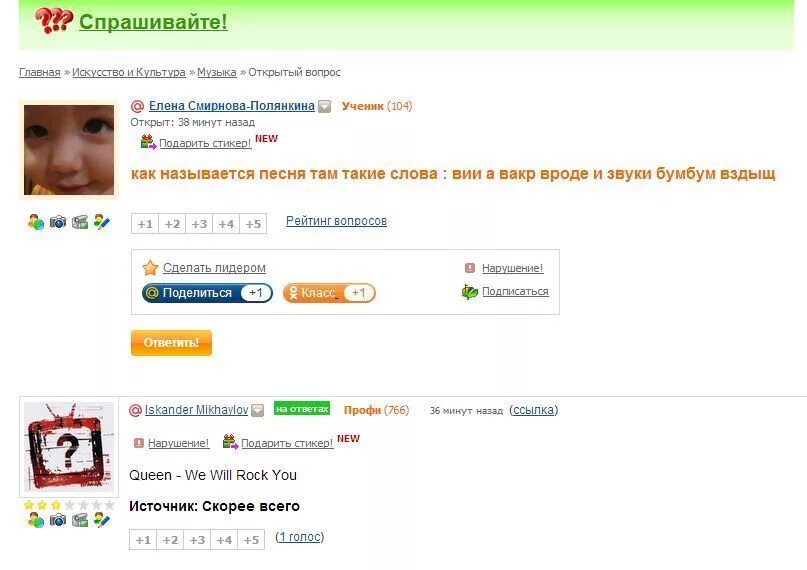Rate Iskander's answer +3
Viewport: 807px width, 570px height.
197,540
